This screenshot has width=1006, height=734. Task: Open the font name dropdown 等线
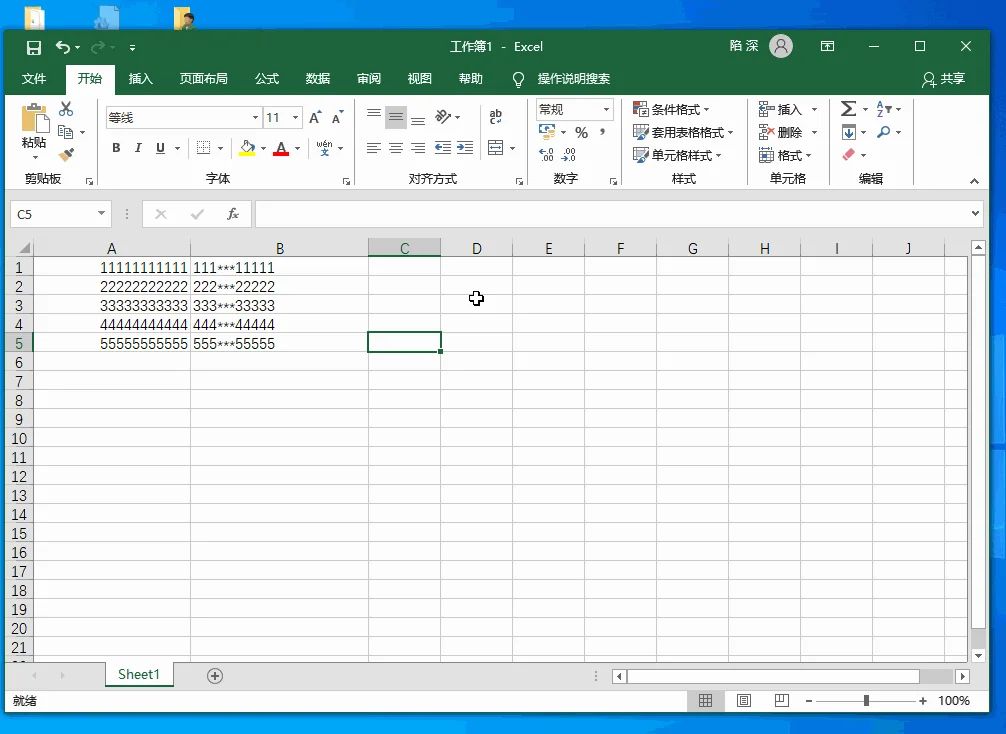click(255, 117)
